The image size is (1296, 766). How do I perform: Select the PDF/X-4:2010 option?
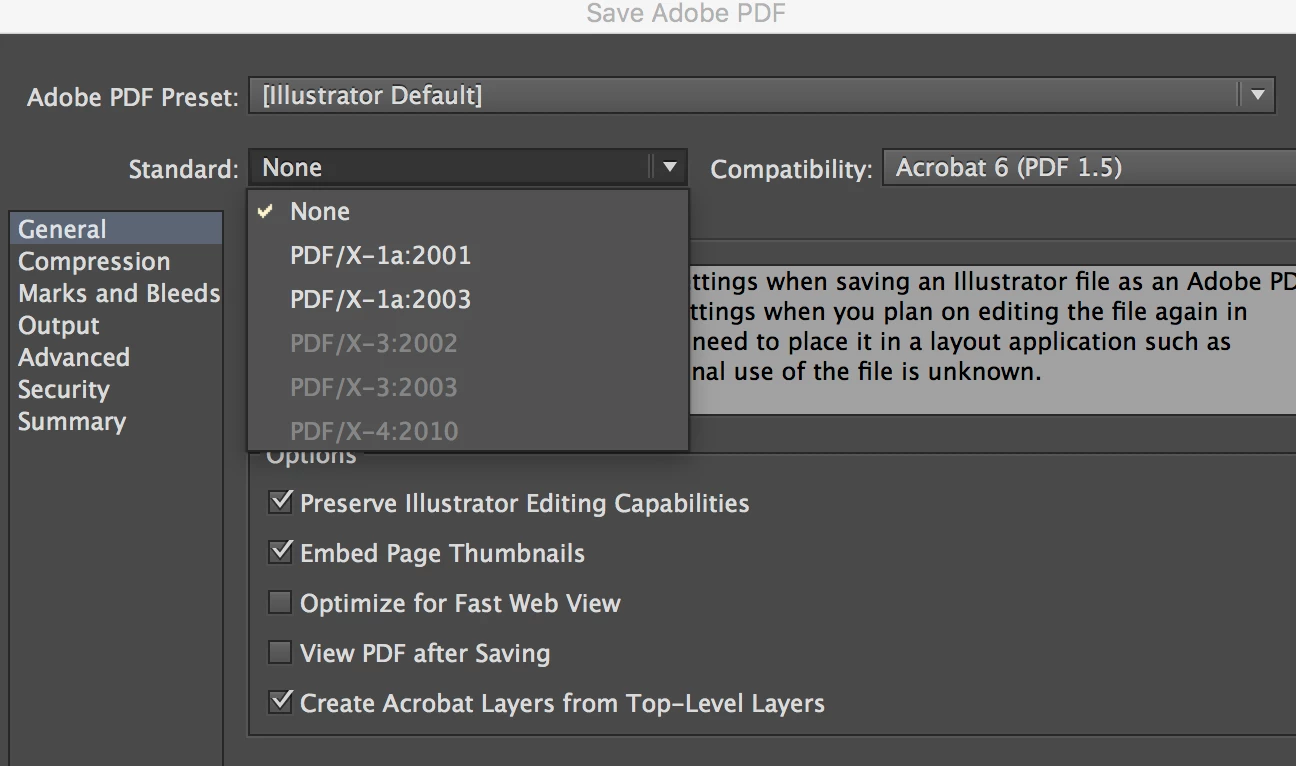468,431
